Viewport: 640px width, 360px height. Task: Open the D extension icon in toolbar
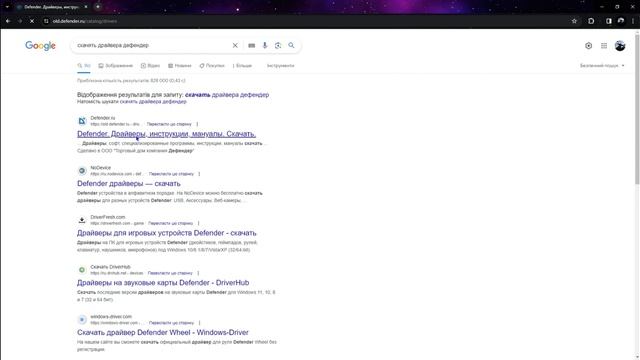pyautogui.click(x=591, y=21)
